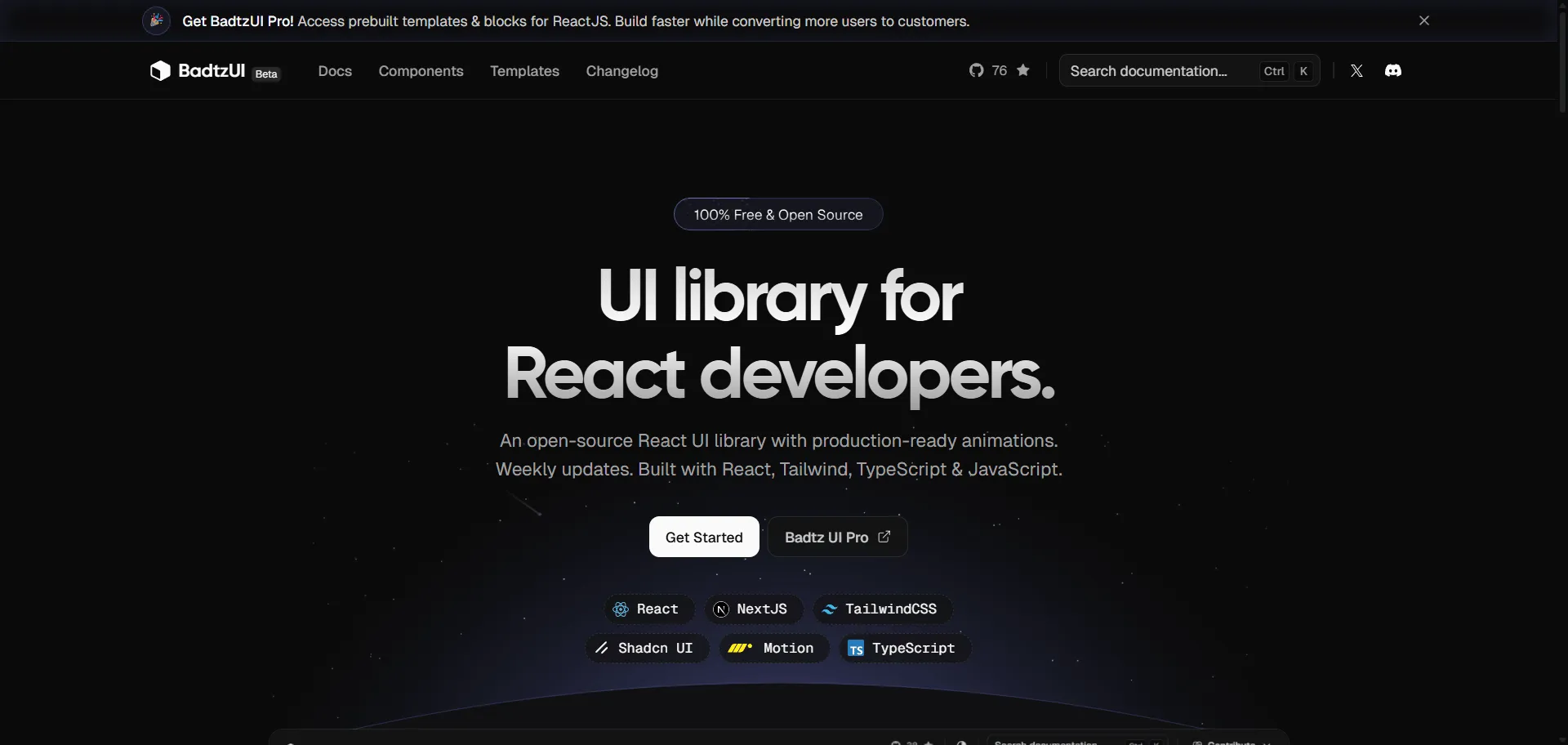Click the Search documentation field

(x=1151, y=70)
